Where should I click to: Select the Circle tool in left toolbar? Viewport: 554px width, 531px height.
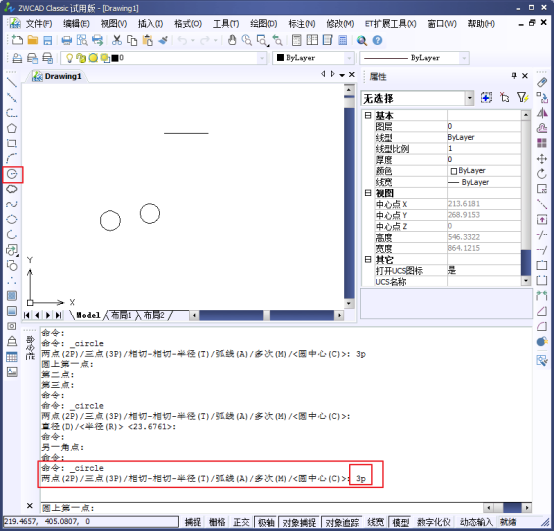tap(12, 174)
